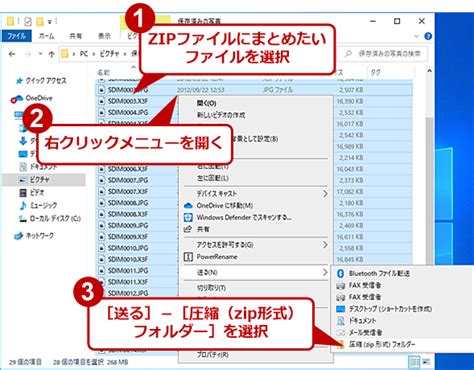Choose プロパティ(R) in context menu
The image size is (474, 370).
213,355
